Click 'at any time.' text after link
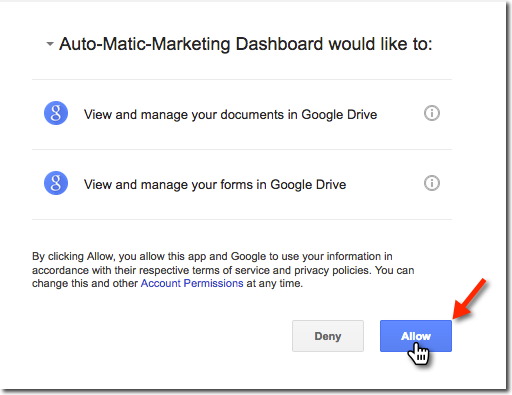Screen dimensions: 512x395 (275, 283)
